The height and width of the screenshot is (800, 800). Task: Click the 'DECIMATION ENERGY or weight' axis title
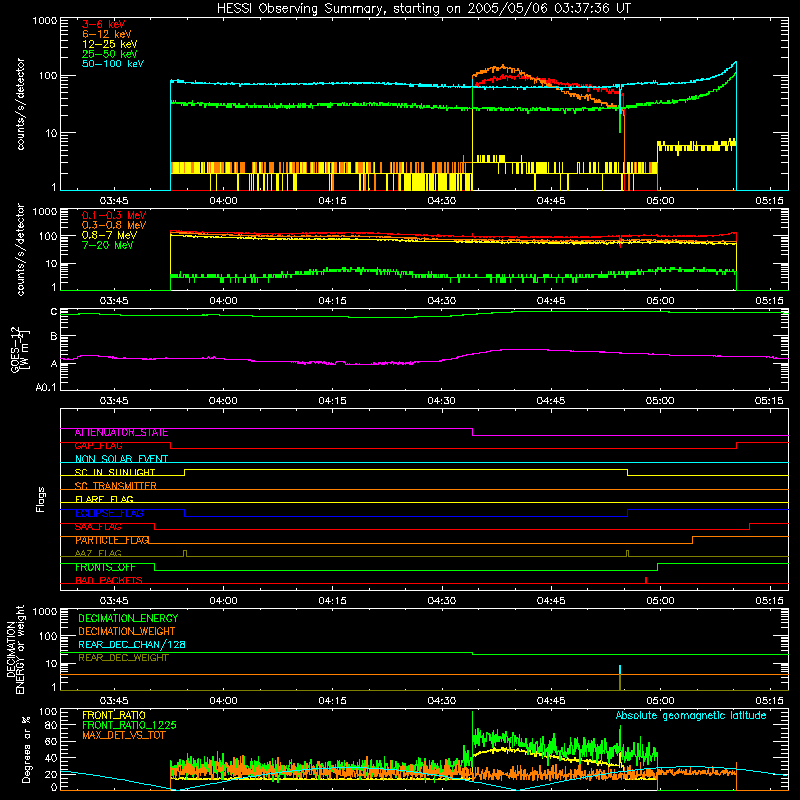[x=15, y=649]
